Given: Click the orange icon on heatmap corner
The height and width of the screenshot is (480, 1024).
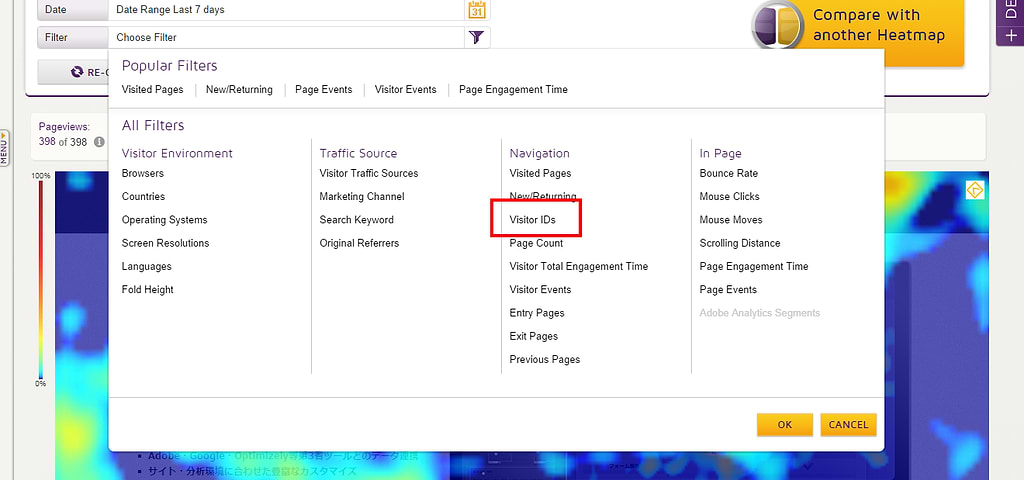Looking at the screenshot, I should tap(974, 190).
